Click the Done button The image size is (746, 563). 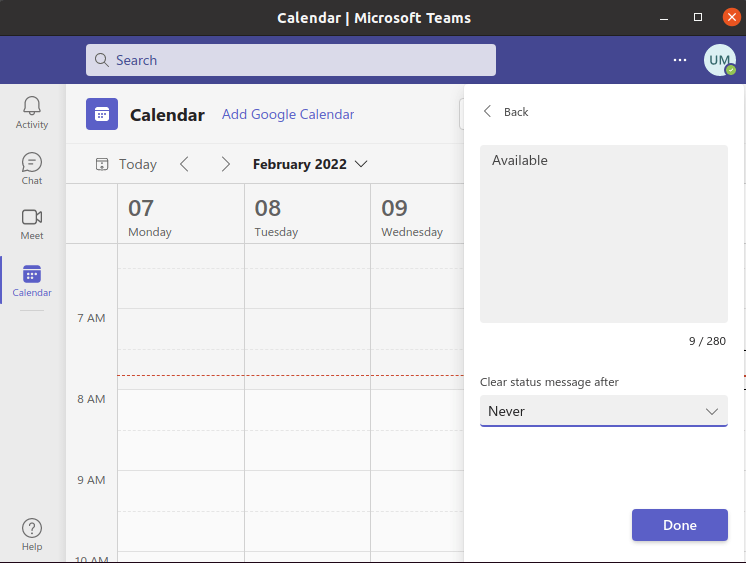click(679, 525)
